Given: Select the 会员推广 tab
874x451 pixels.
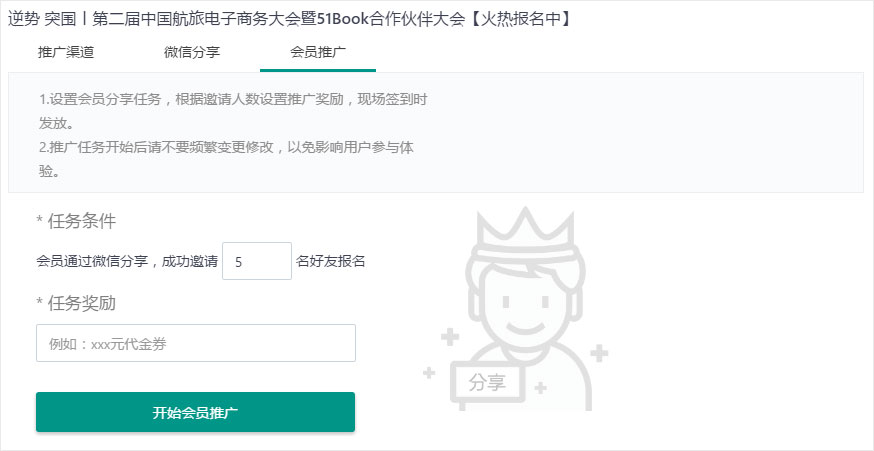Looking at the screenshot, I should pos(318,52).
